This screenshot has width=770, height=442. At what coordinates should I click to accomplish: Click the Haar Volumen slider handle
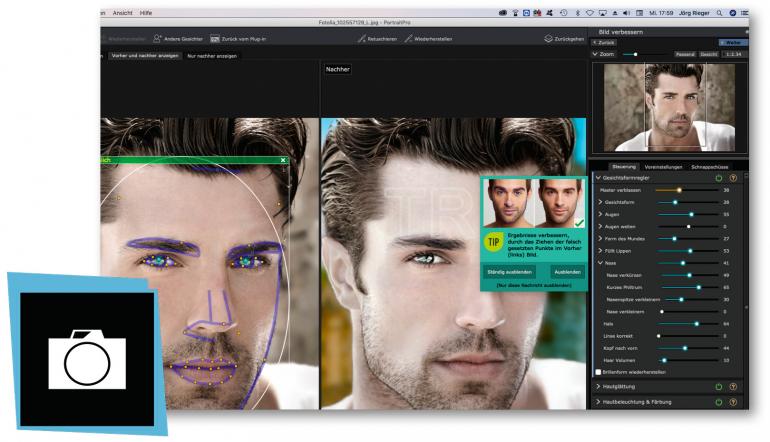pos(664,360)
